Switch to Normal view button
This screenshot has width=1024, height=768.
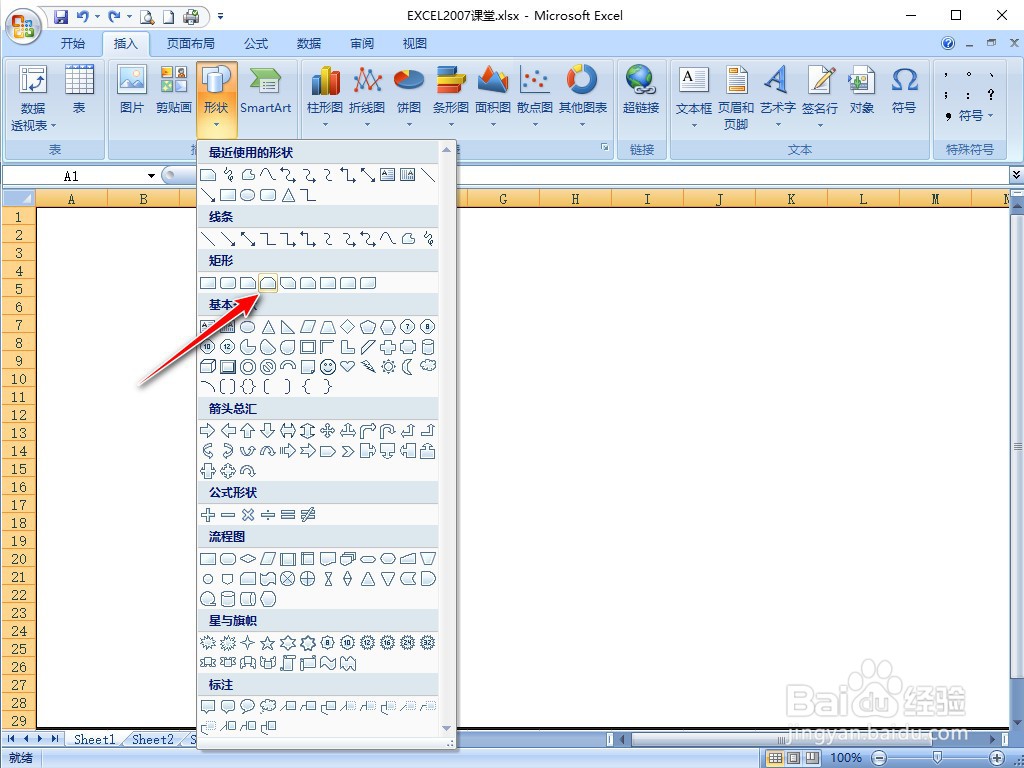[x=775, y=758]
